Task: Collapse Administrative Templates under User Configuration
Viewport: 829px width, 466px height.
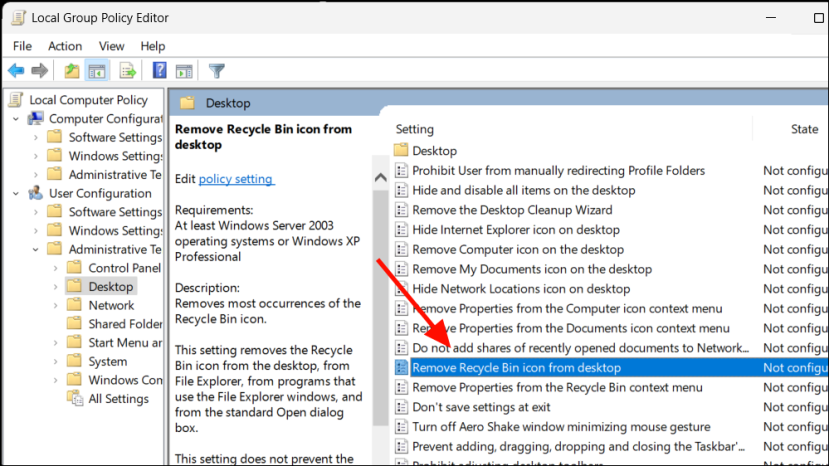Action: [x=36, y=249]
